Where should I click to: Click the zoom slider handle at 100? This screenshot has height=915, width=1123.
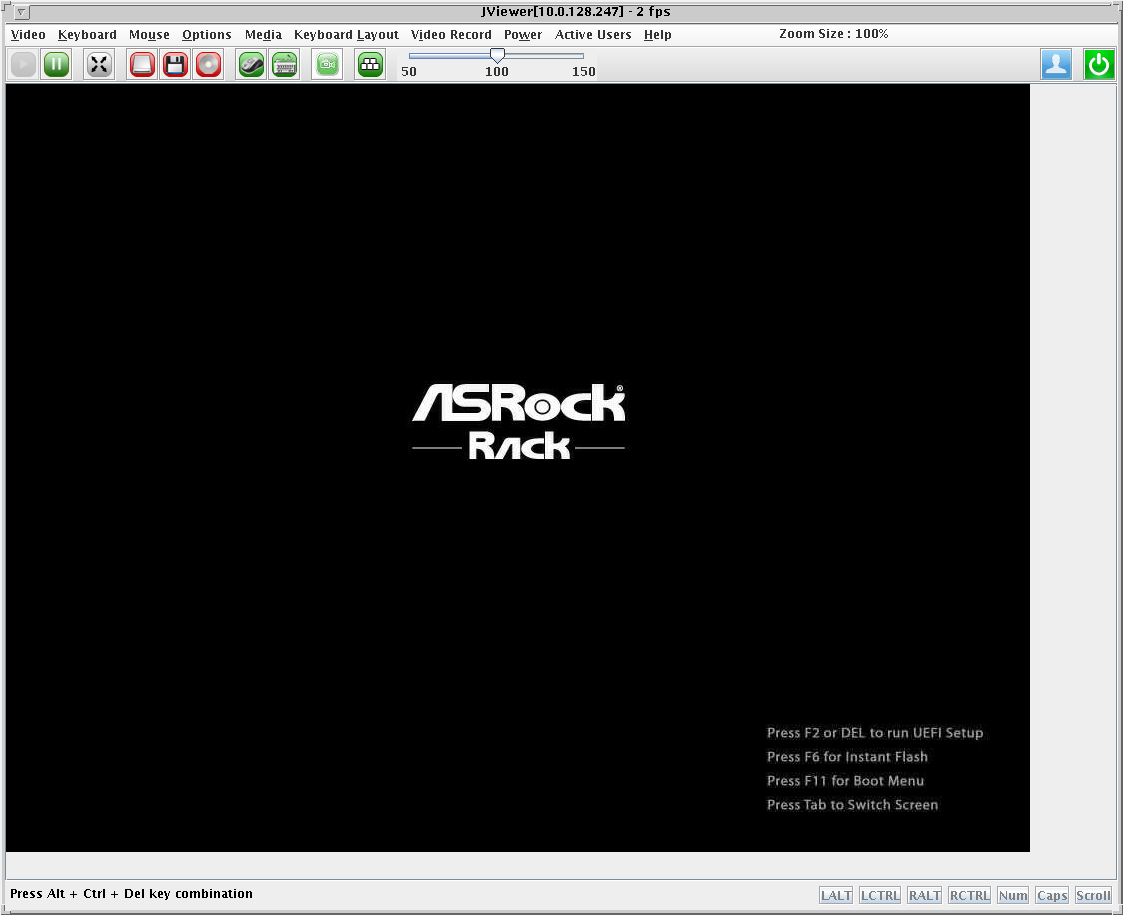497,56
